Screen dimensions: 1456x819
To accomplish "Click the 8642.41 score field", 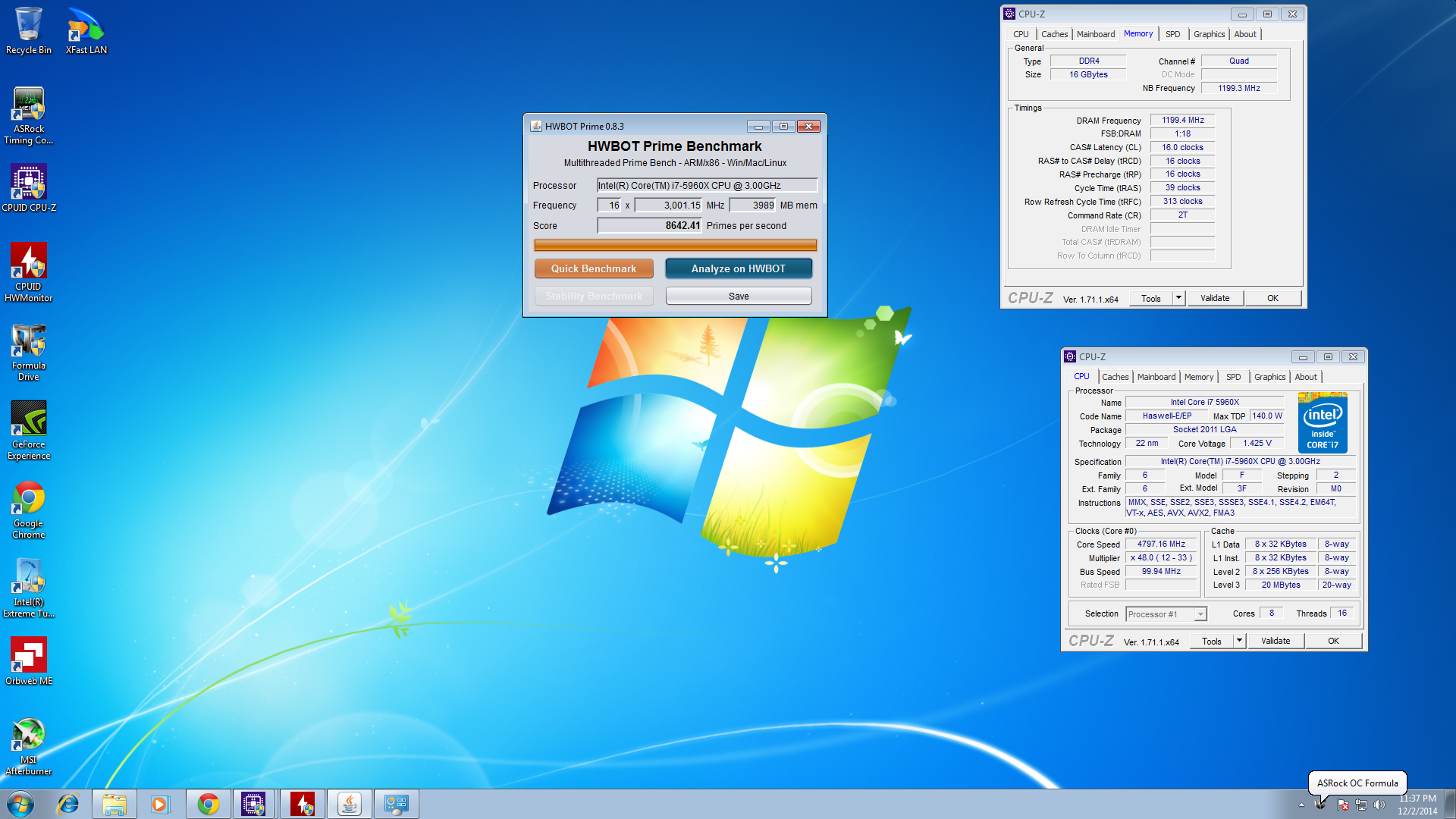I will (x=649, y=225).
